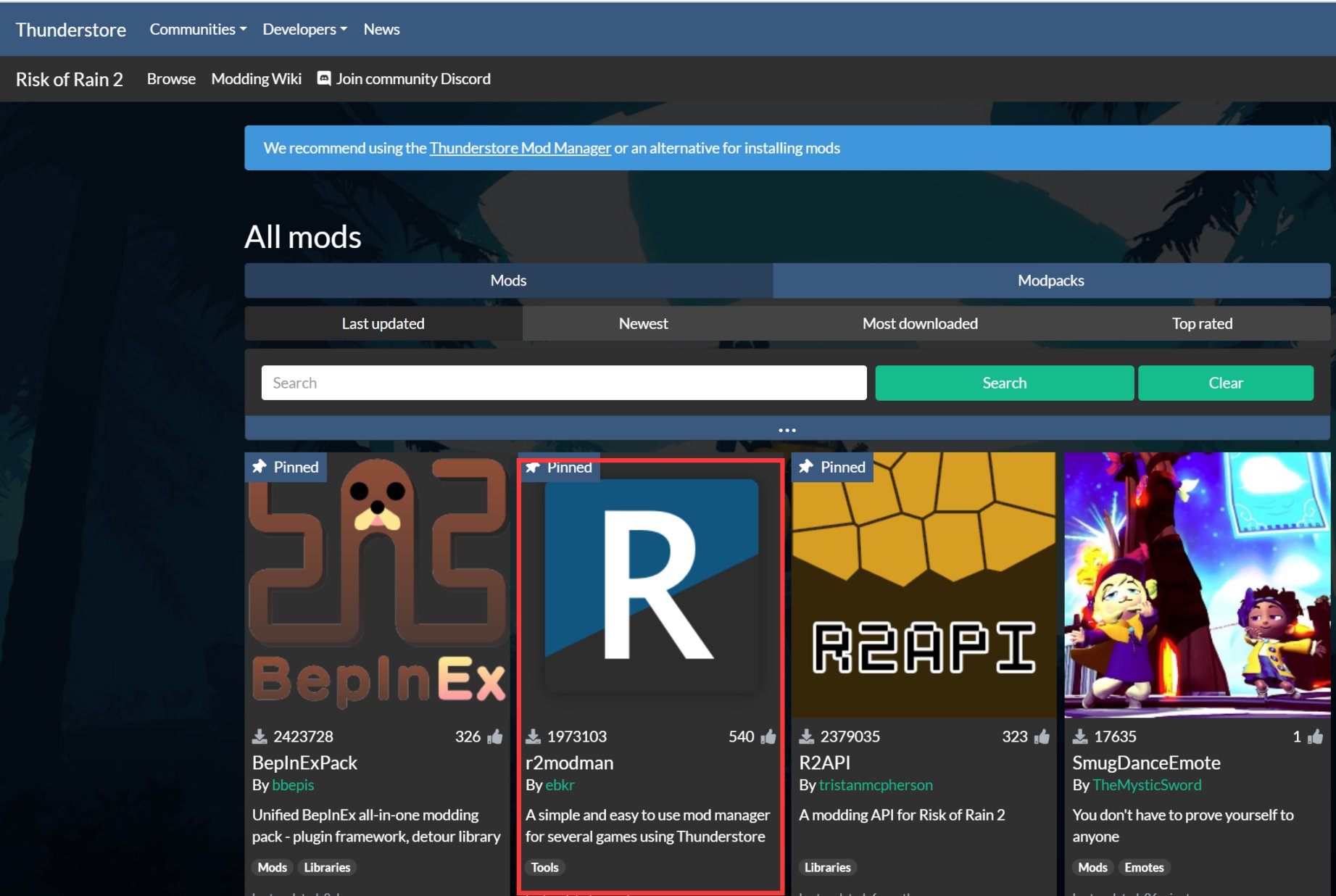This screenshot has height=896, width=1336.
Task: Open author tristanmcpherson profile
Action: [876, 785]
